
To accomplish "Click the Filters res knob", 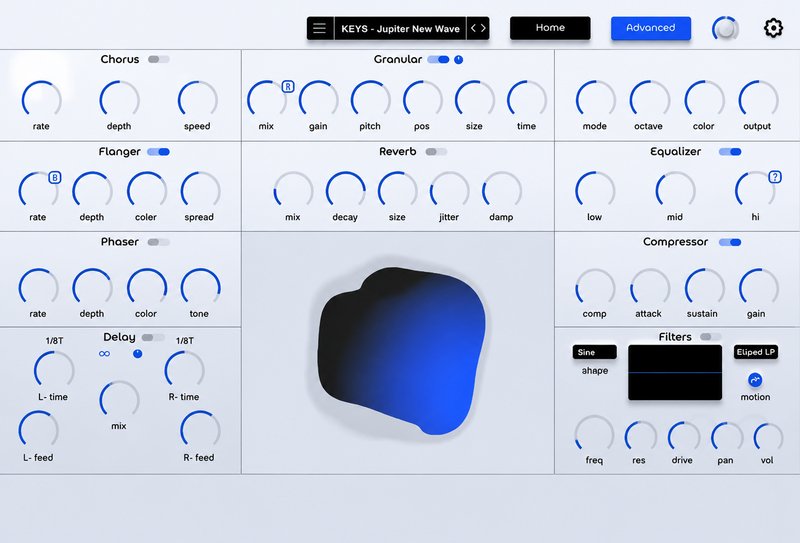I will 640,437.
